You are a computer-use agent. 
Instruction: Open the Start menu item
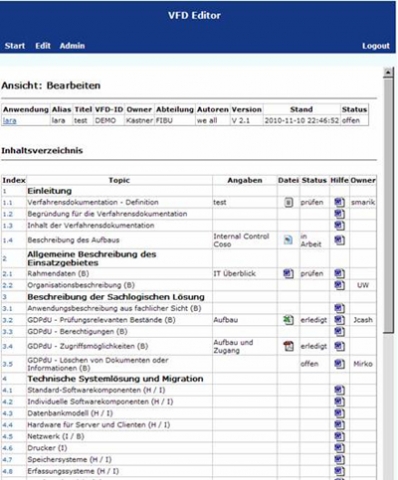[15, 46]
